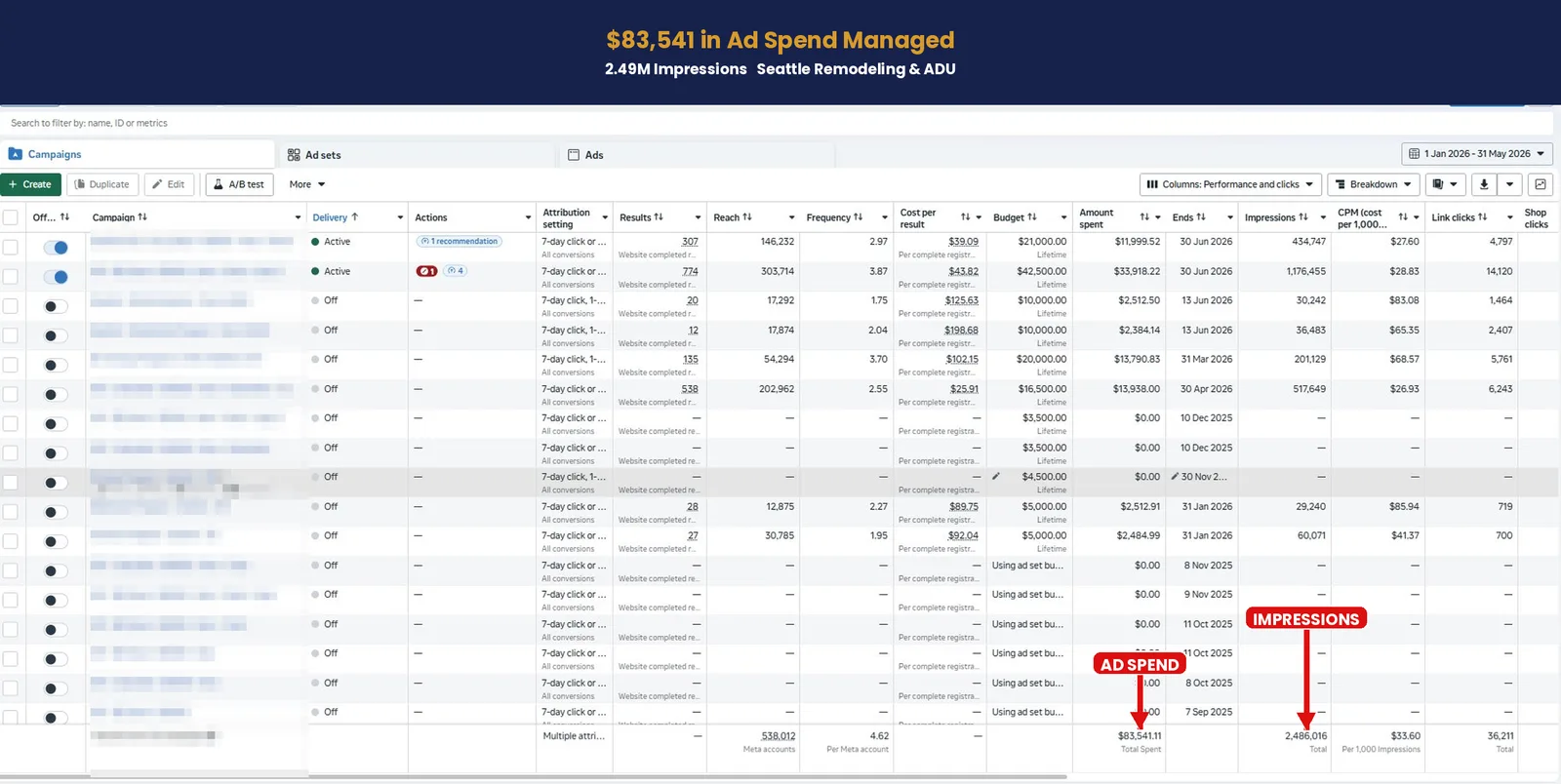Sort the Results column using its arrows
This screenshot has height=784, width=1561.
pos(659,217)
